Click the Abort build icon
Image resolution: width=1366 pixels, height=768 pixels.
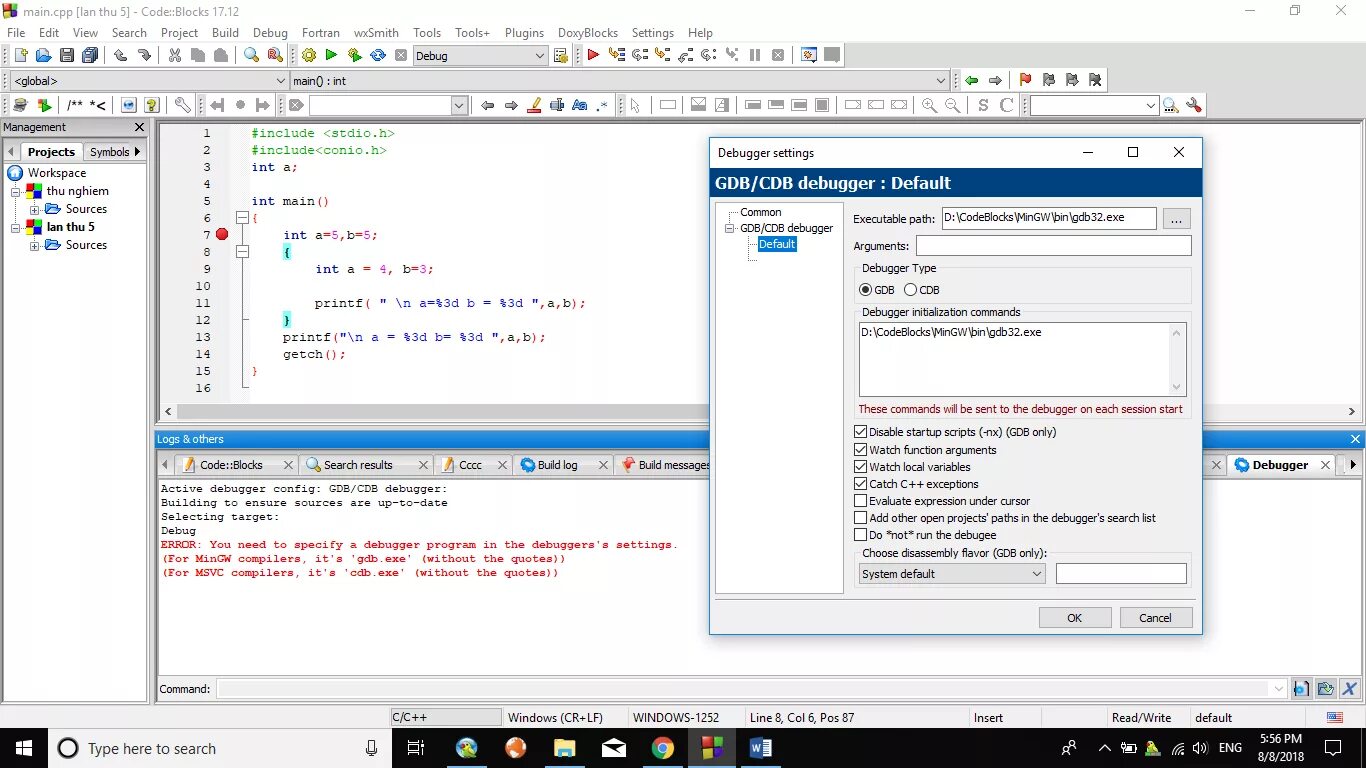point(401,56)
